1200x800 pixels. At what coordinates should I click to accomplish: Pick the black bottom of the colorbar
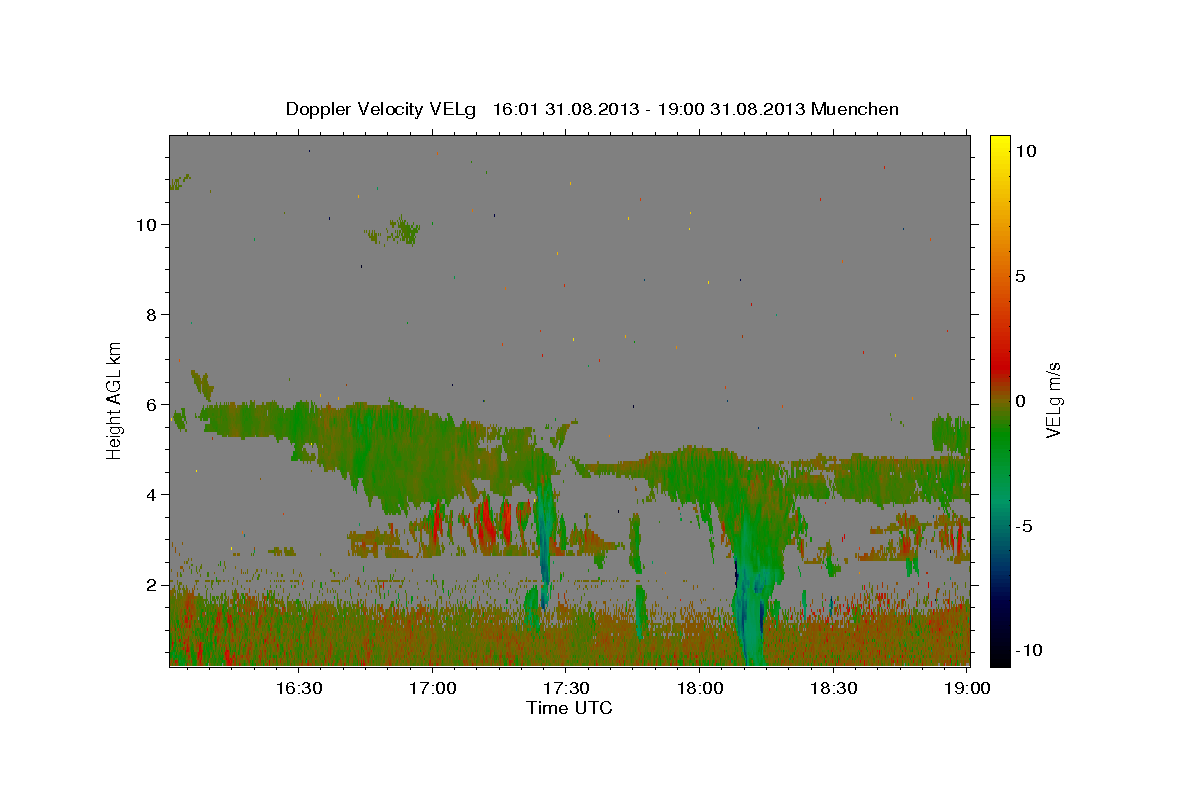(x=1000, y=655)
